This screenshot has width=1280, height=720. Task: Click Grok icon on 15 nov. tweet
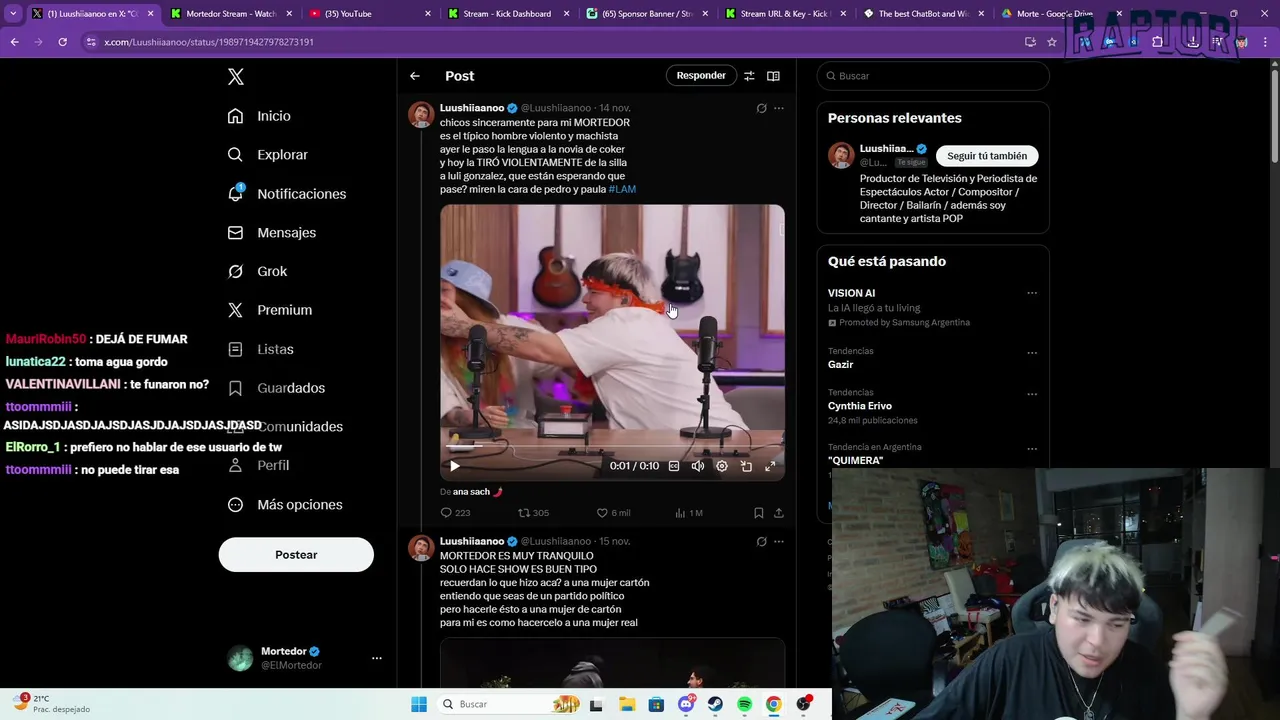[761, 542]
